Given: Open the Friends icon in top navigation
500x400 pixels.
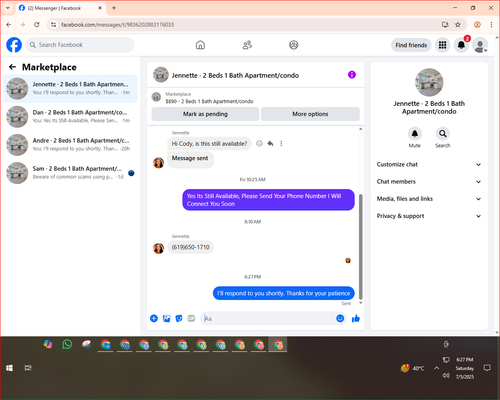Looking at the screenshot, I should (x=247, y=45).
